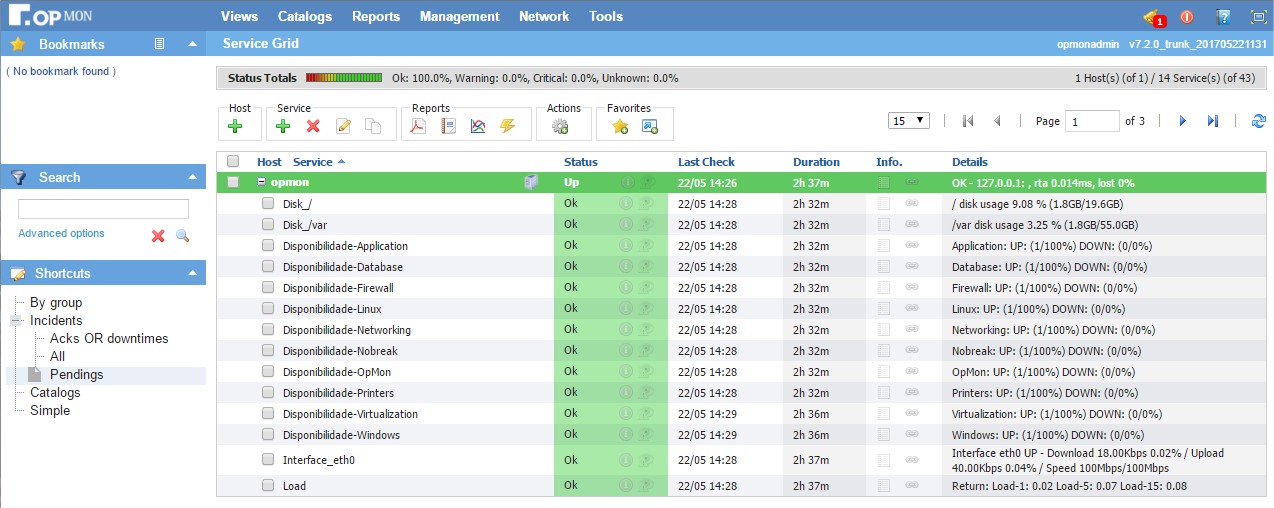Open the notifications bell with badge
Image resolution: width=1274 pixels, height=508 pixels.
pos(1153,17)
